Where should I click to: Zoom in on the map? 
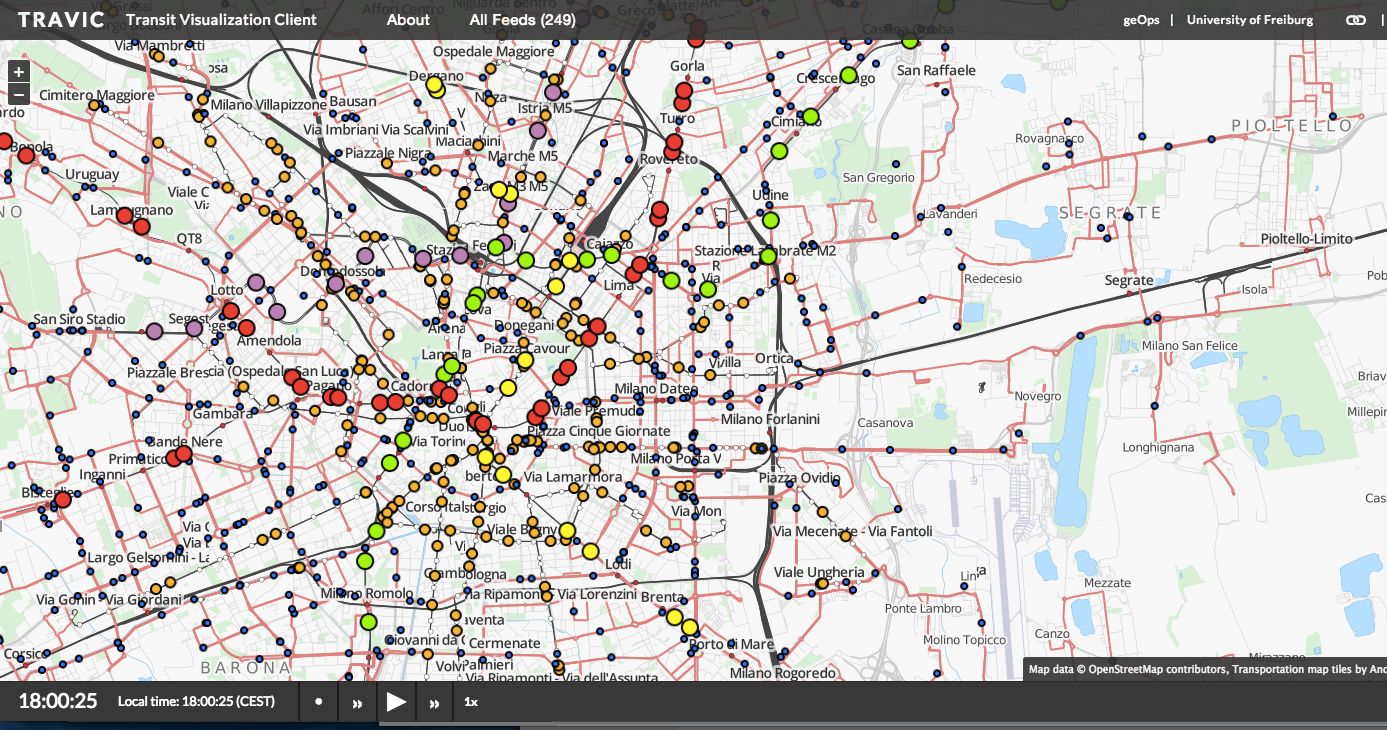click(x=18, y=72)
